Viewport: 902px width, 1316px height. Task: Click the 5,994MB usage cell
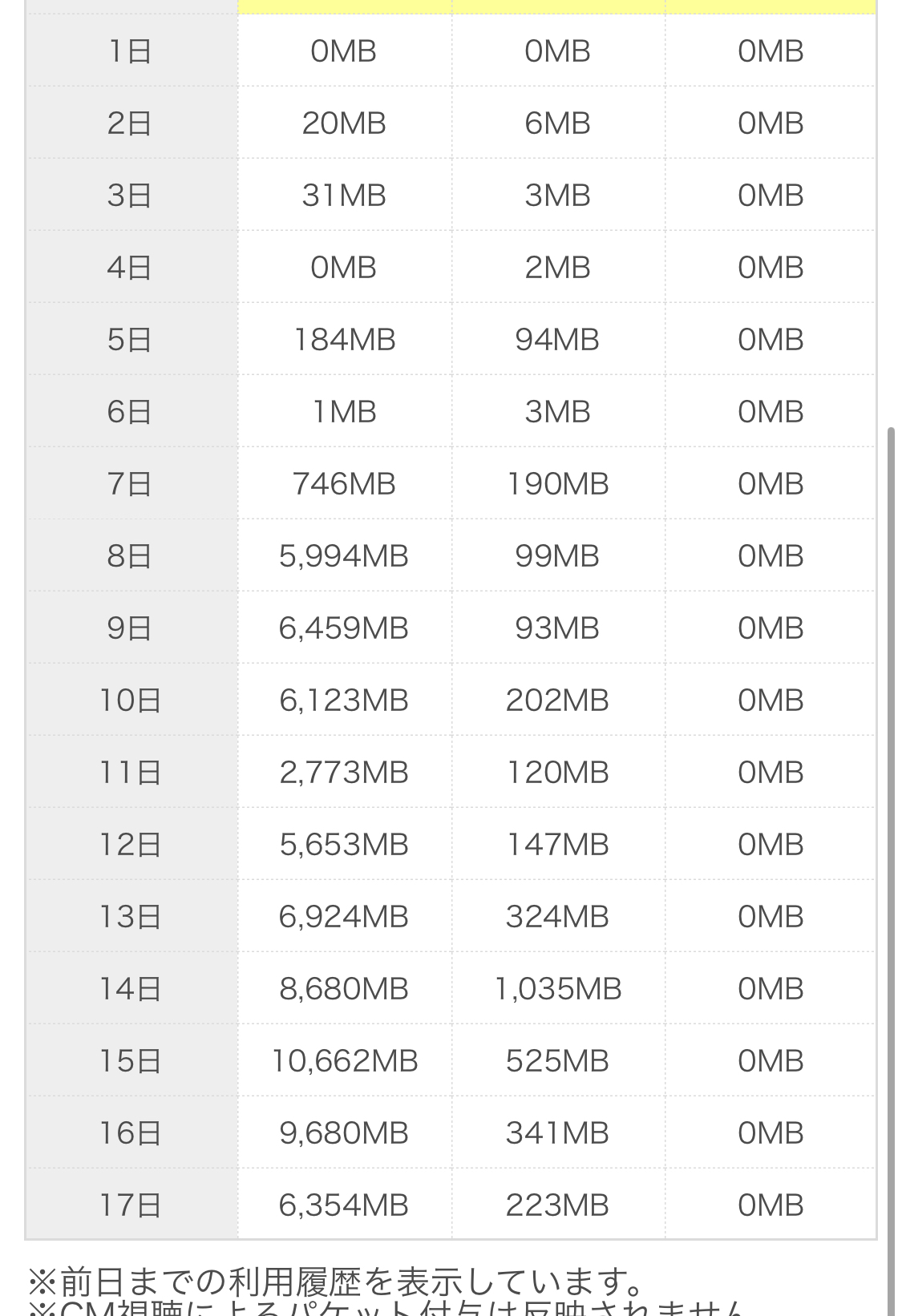click(x=344, y=557)
